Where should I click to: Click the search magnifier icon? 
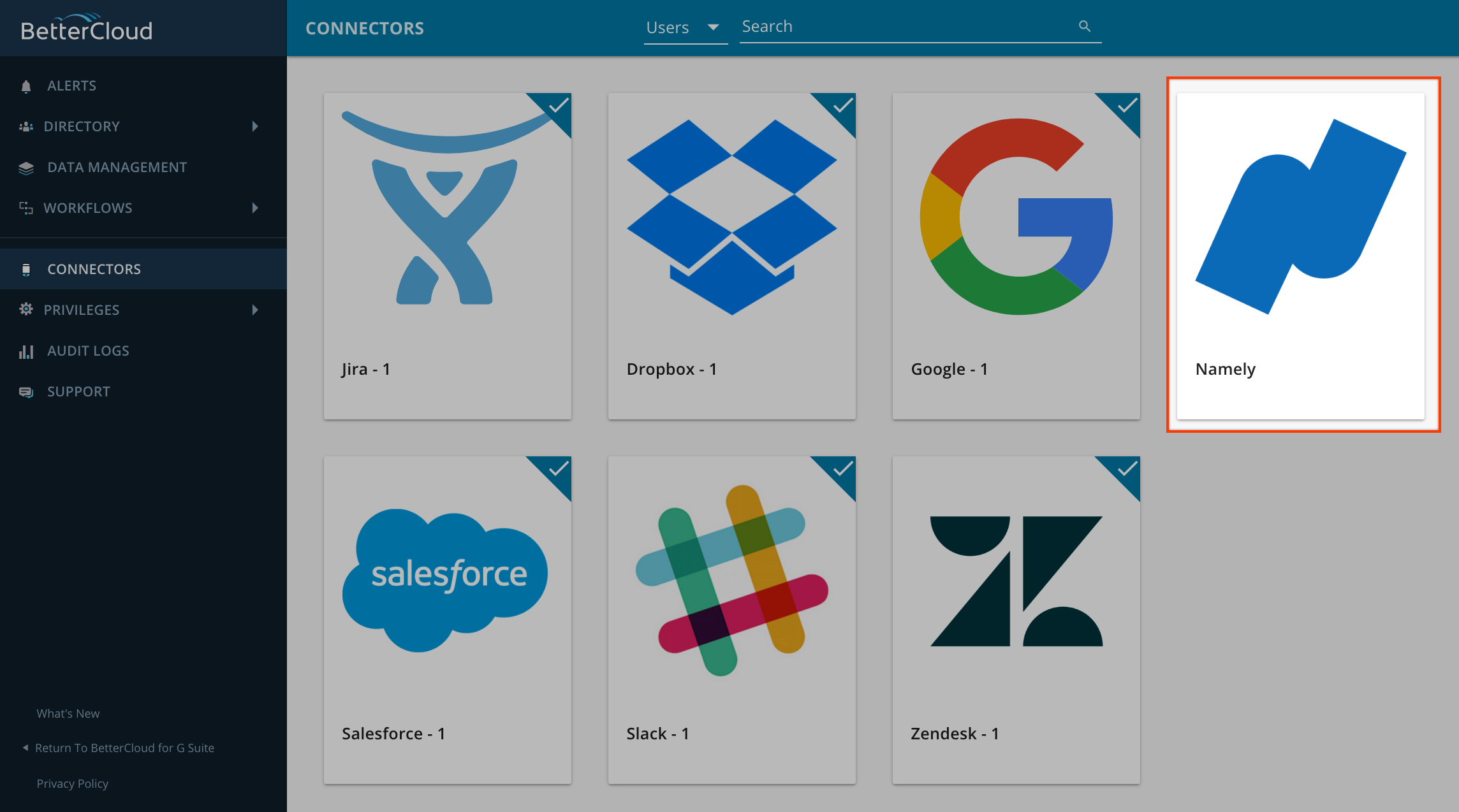(1085, 26)
